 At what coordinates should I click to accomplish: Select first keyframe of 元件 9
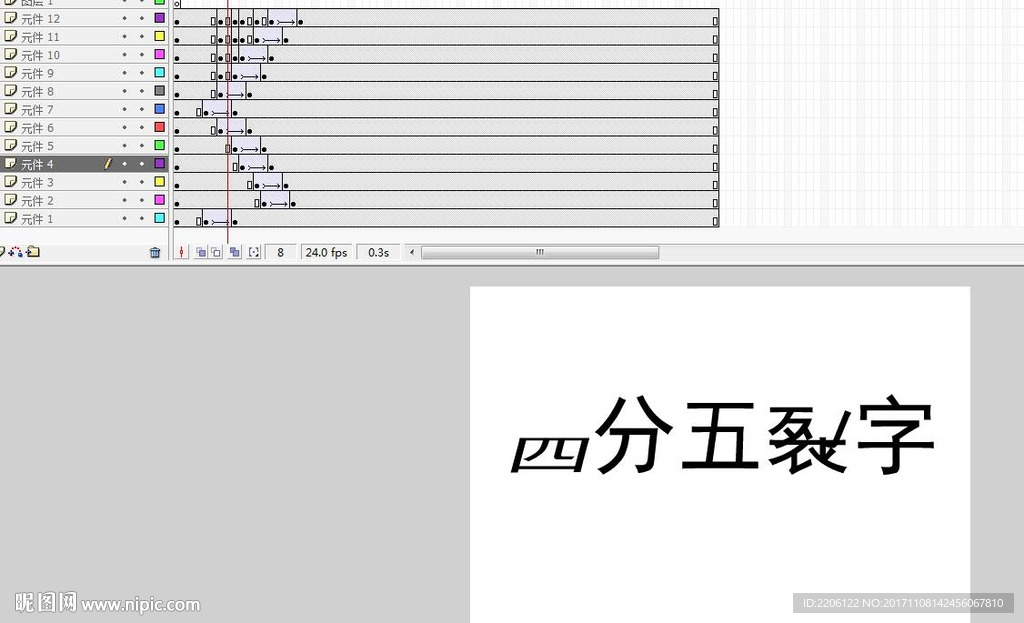[x=177, y=76]
